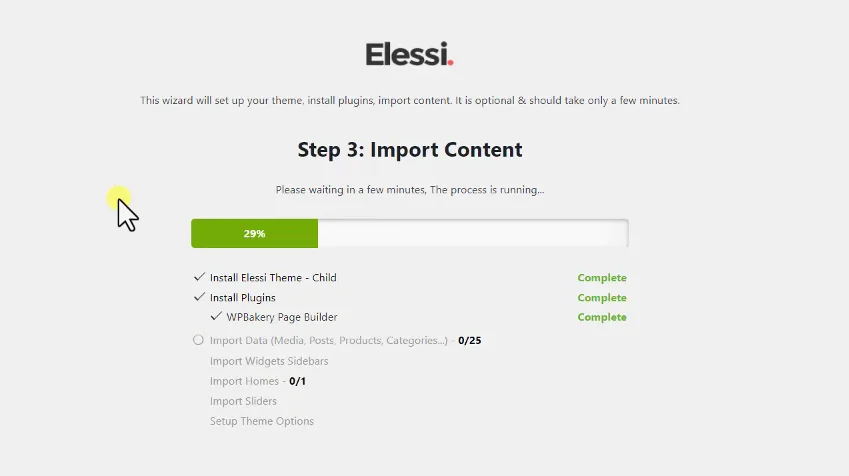Click the Import Data 0/25 counter
849x476 pixels.
click(x=469, y=341)
